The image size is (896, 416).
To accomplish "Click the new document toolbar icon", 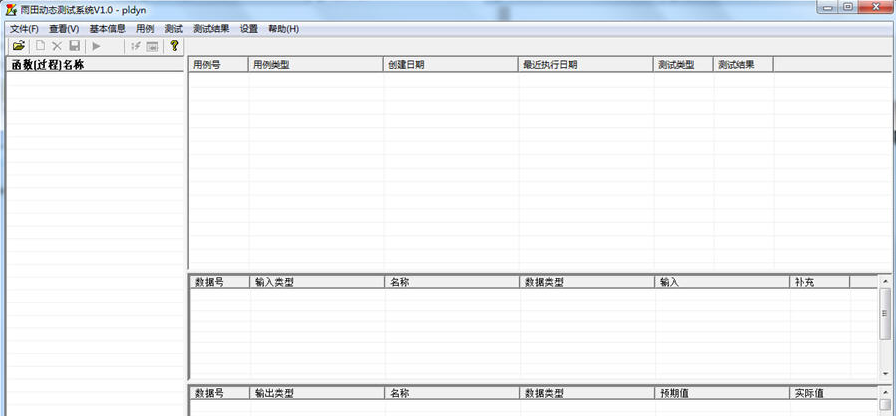I will [41, 46].
